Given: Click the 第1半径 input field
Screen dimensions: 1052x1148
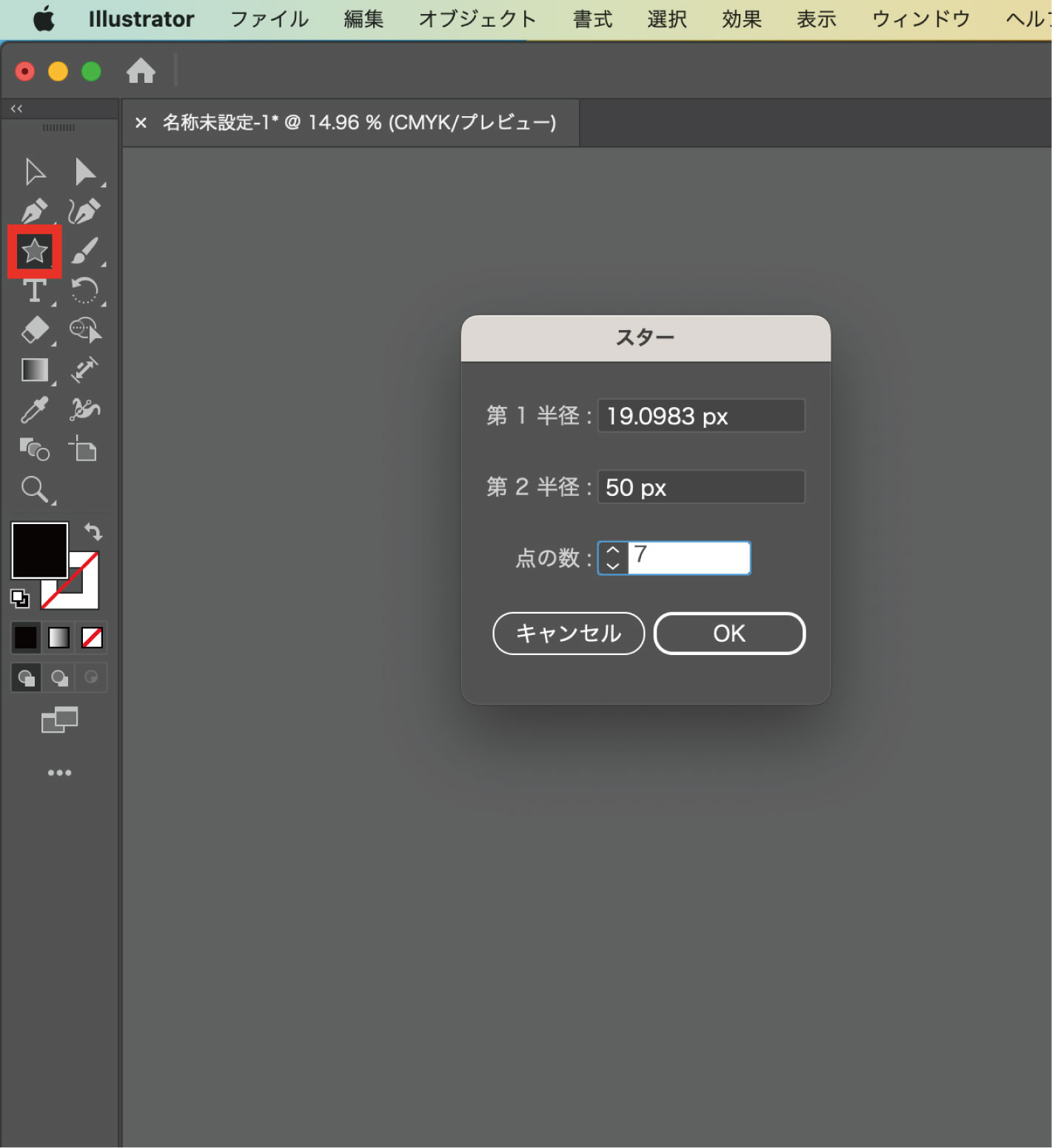Looking at the screenshot, I should (x=701, y=415).
